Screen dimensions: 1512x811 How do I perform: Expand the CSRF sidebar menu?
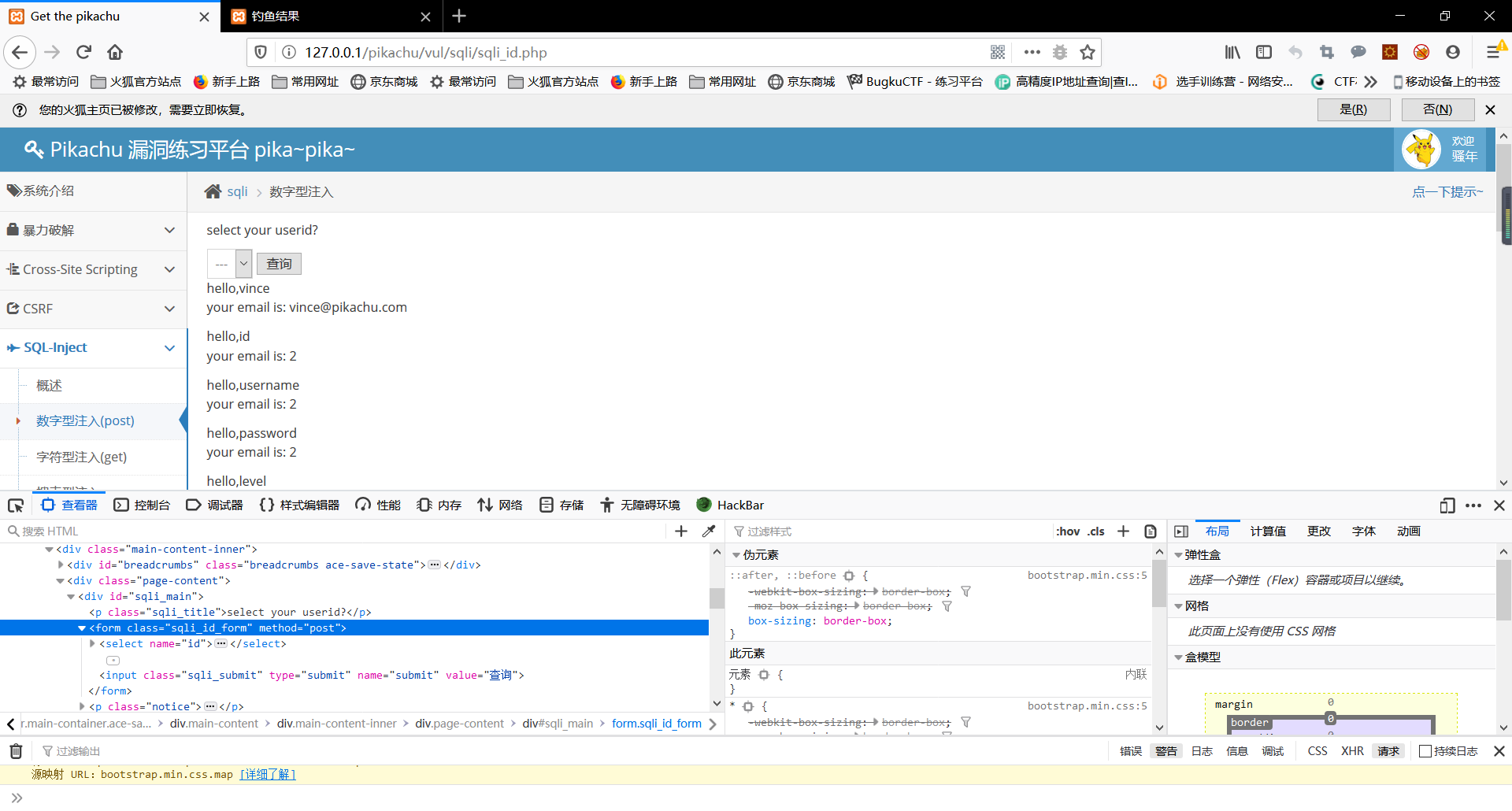pyautogui.click(x=93, y=309)
